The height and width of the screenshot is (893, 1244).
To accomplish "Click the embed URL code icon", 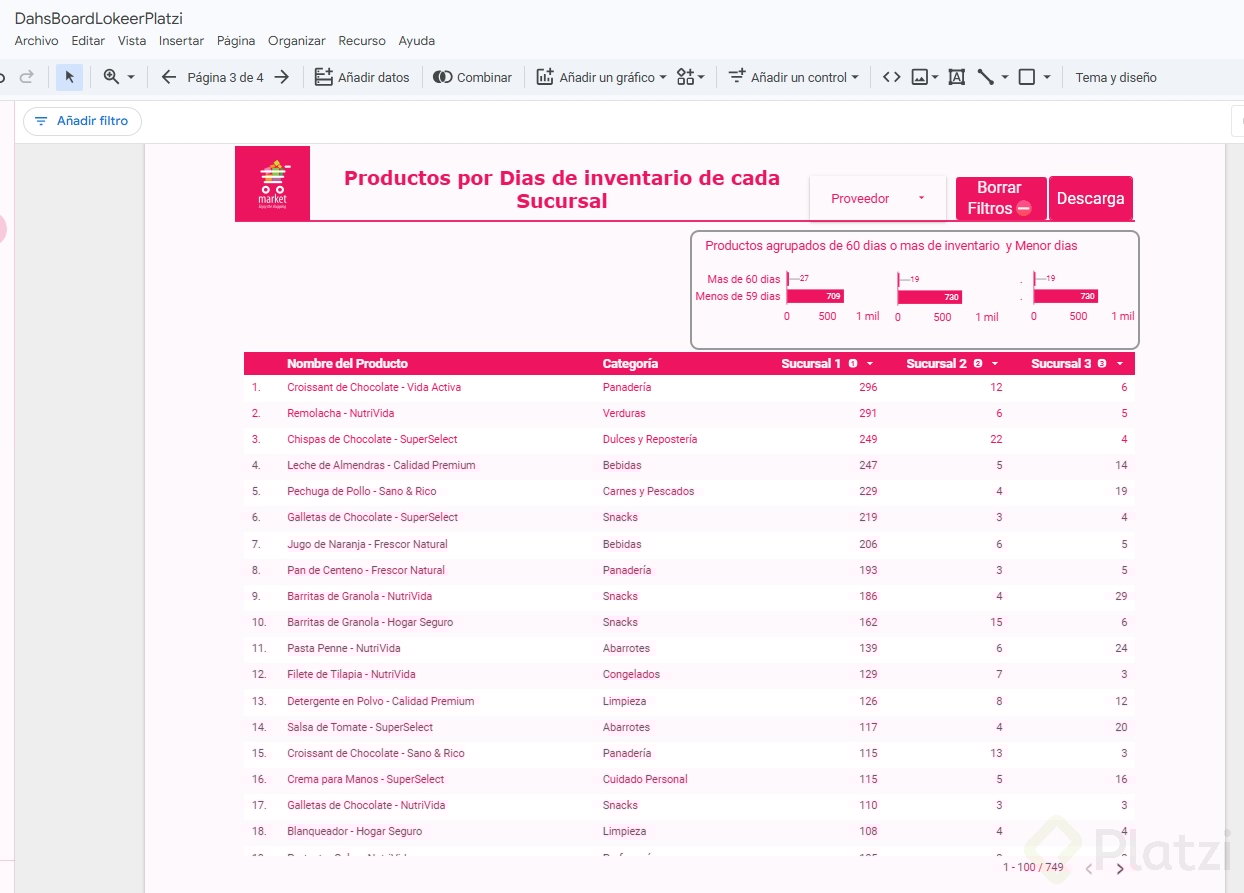I will (x=891, y=77).
